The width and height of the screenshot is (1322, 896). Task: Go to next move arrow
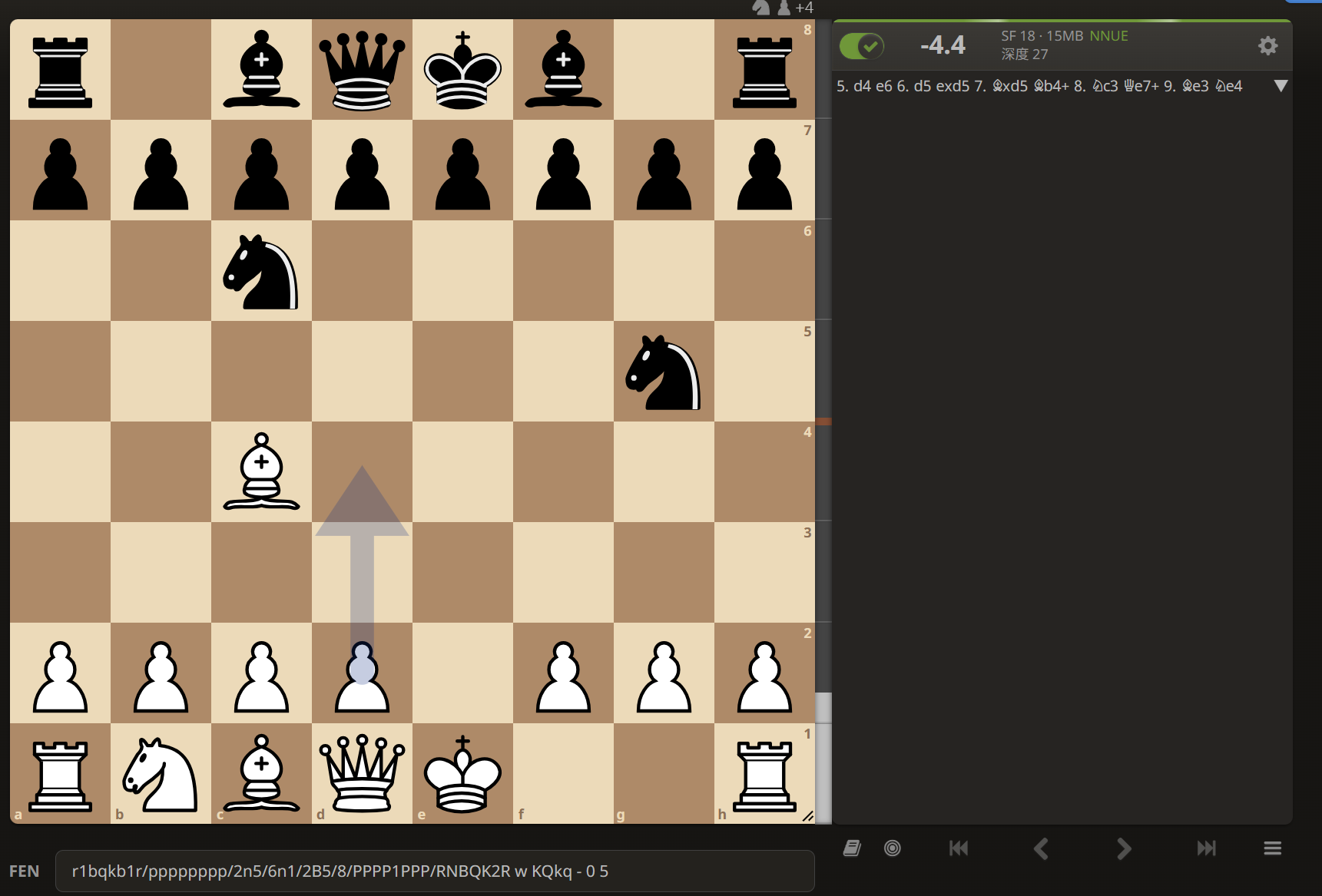click(x=1124, y=848)
